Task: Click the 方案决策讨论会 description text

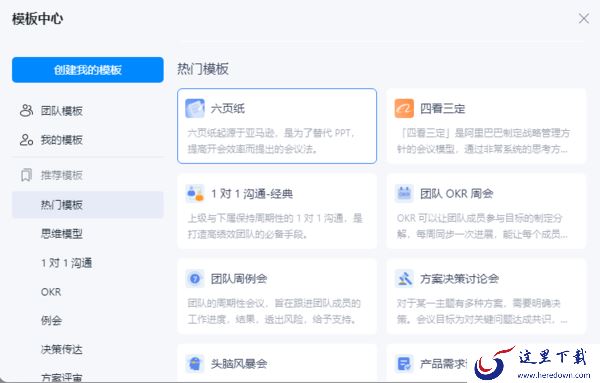Action: pyautogui.click(x=482, y=311)
